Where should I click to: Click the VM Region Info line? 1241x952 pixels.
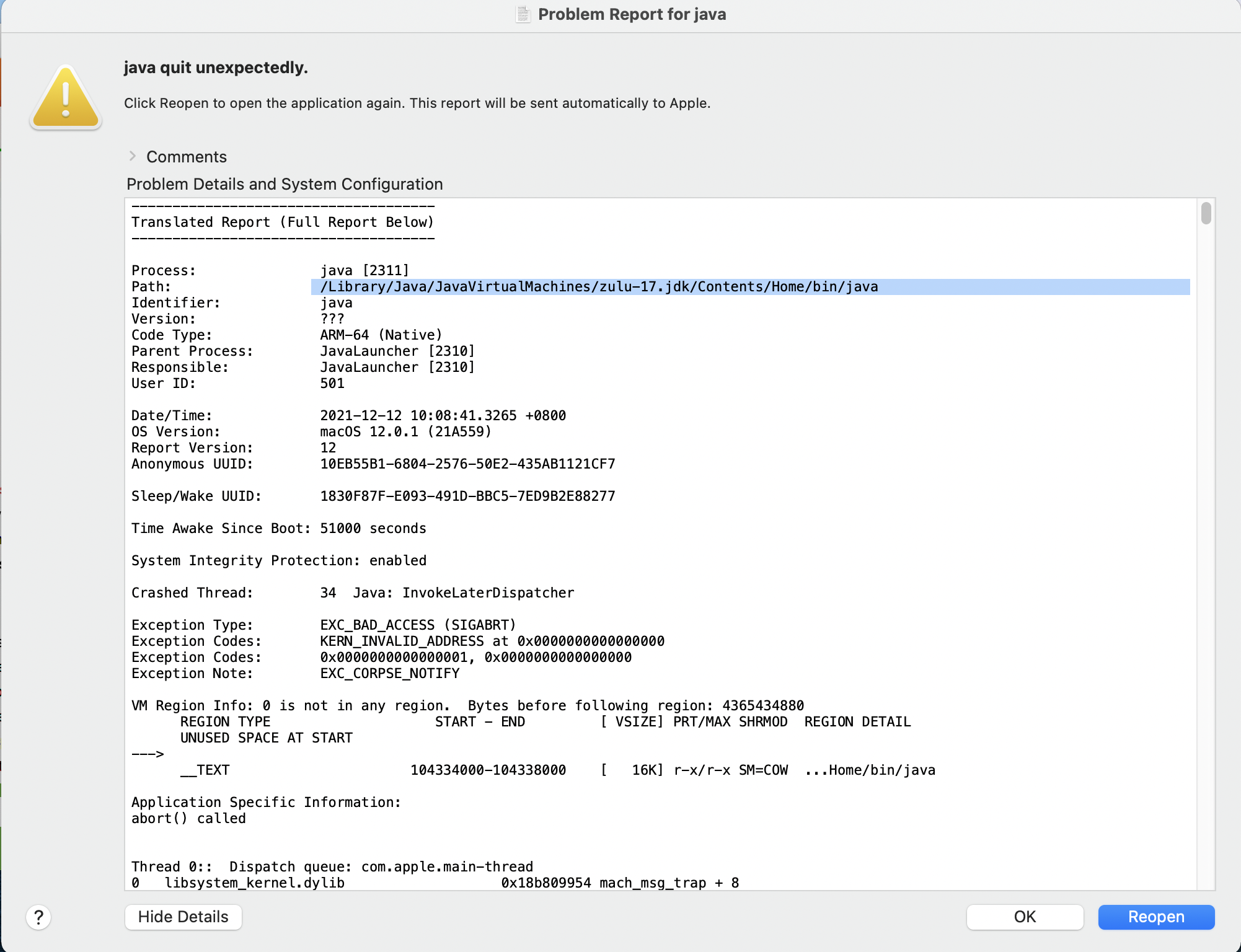[467, 705]
